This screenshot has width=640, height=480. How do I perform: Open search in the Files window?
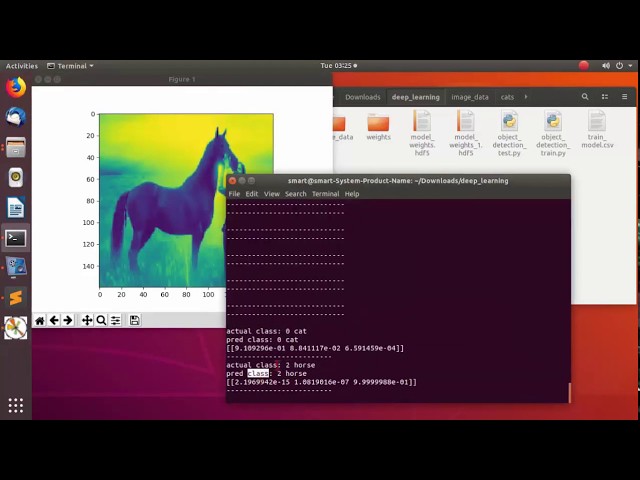[x=585, y=97]
